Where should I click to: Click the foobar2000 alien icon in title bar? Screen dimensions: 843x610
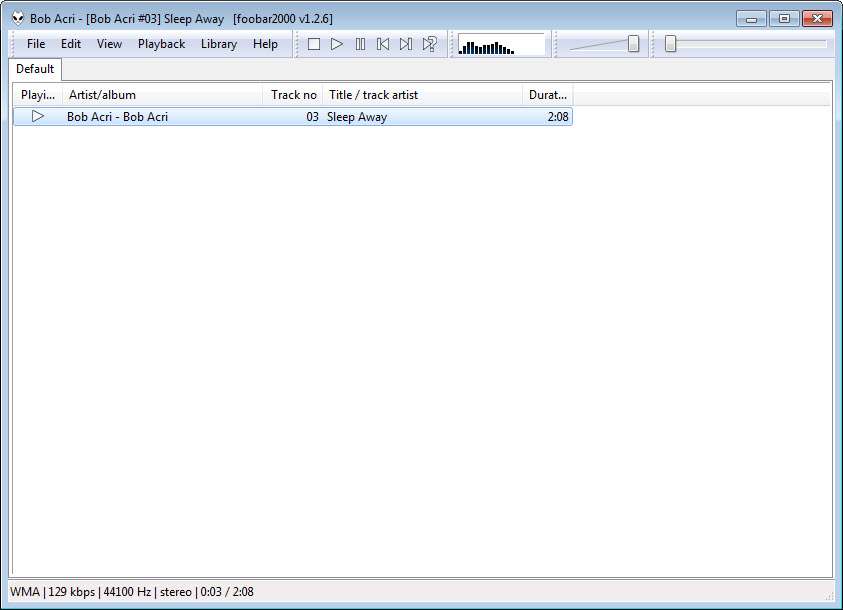point(18,18)
